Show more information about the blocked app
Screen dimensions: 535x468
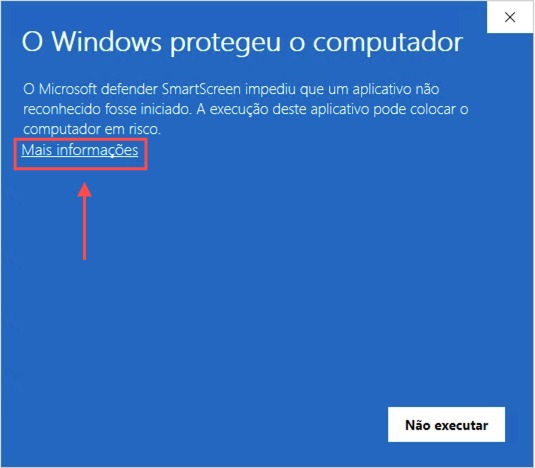click(79, 150)
